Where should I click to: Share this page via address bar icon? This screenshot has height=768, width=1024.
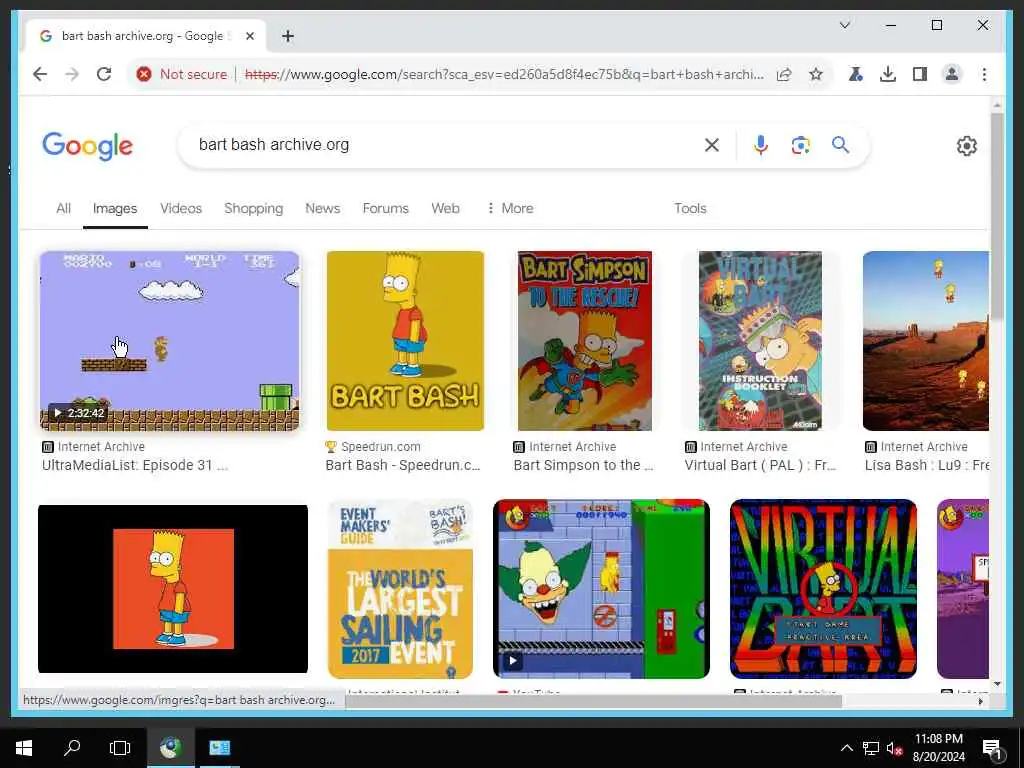(x=784, y=74)
